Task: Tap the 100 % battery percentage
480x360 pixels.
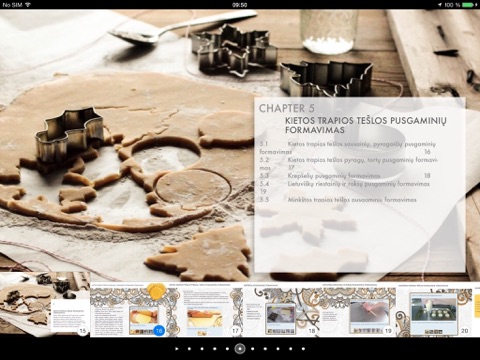Action: [x=452, y=5]
